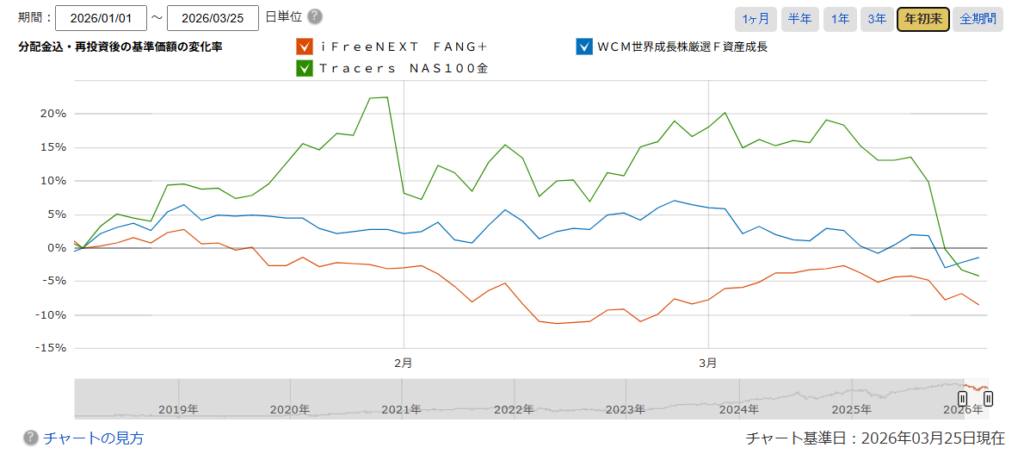Screen dimensions: 1024x460
Task: Toggle the WCM世界成長株厳選F資産成長 checkbox
Action: (584, 46)
